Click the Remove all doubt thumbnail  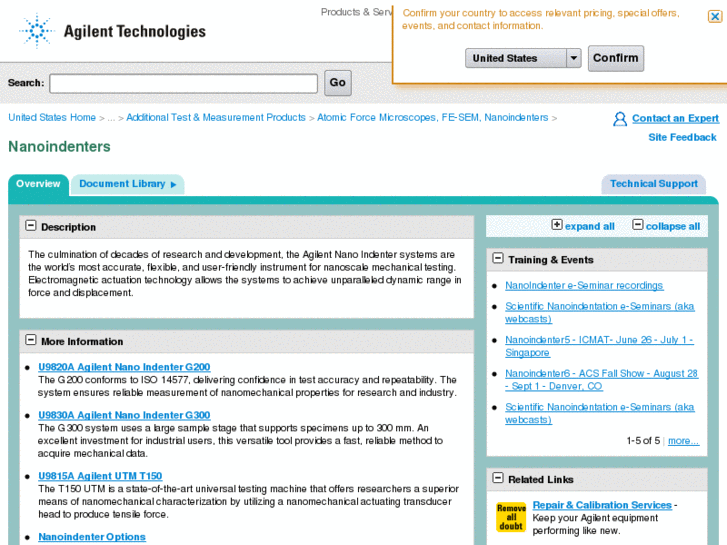click(511, 517)
